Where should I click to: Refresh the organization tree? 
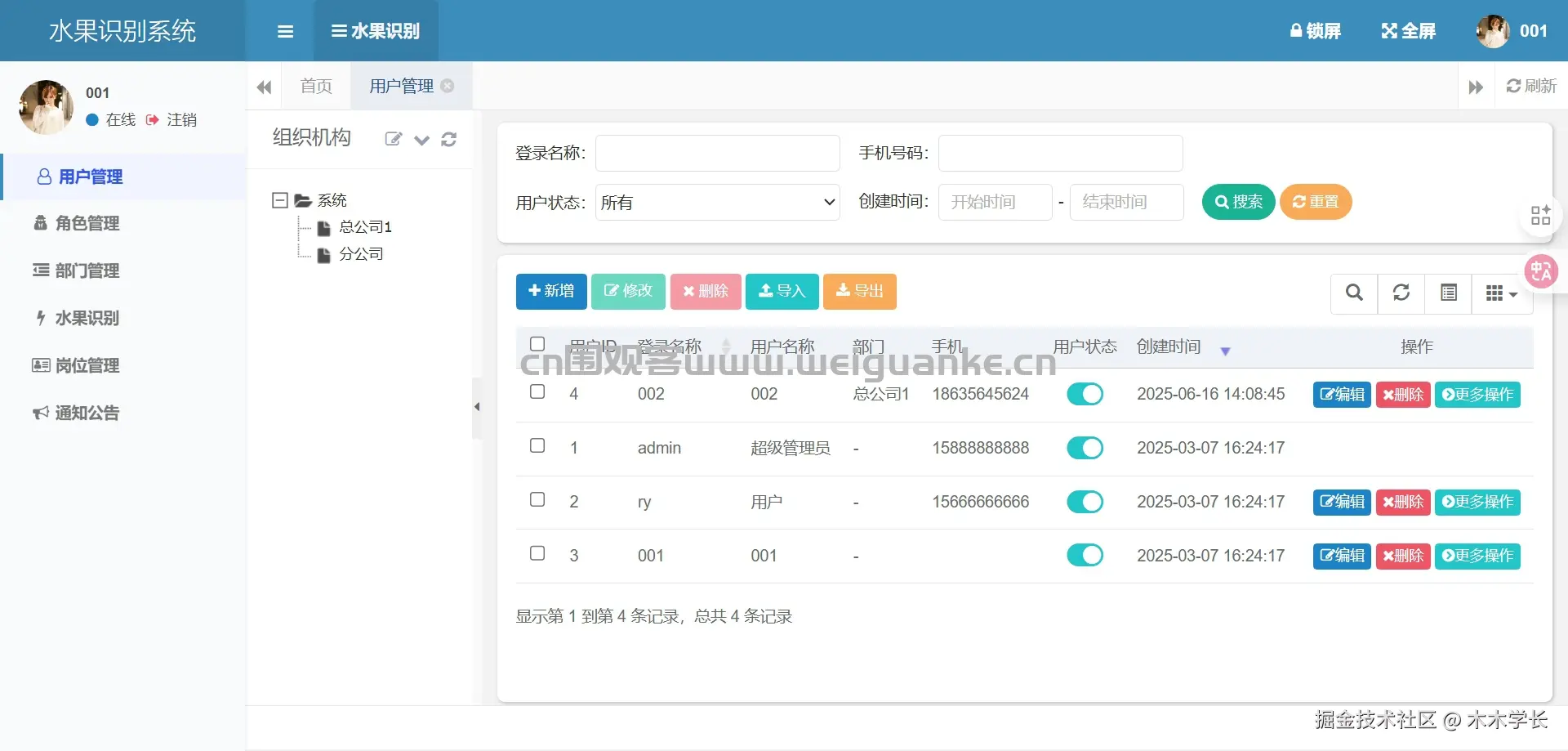point(448,139)
